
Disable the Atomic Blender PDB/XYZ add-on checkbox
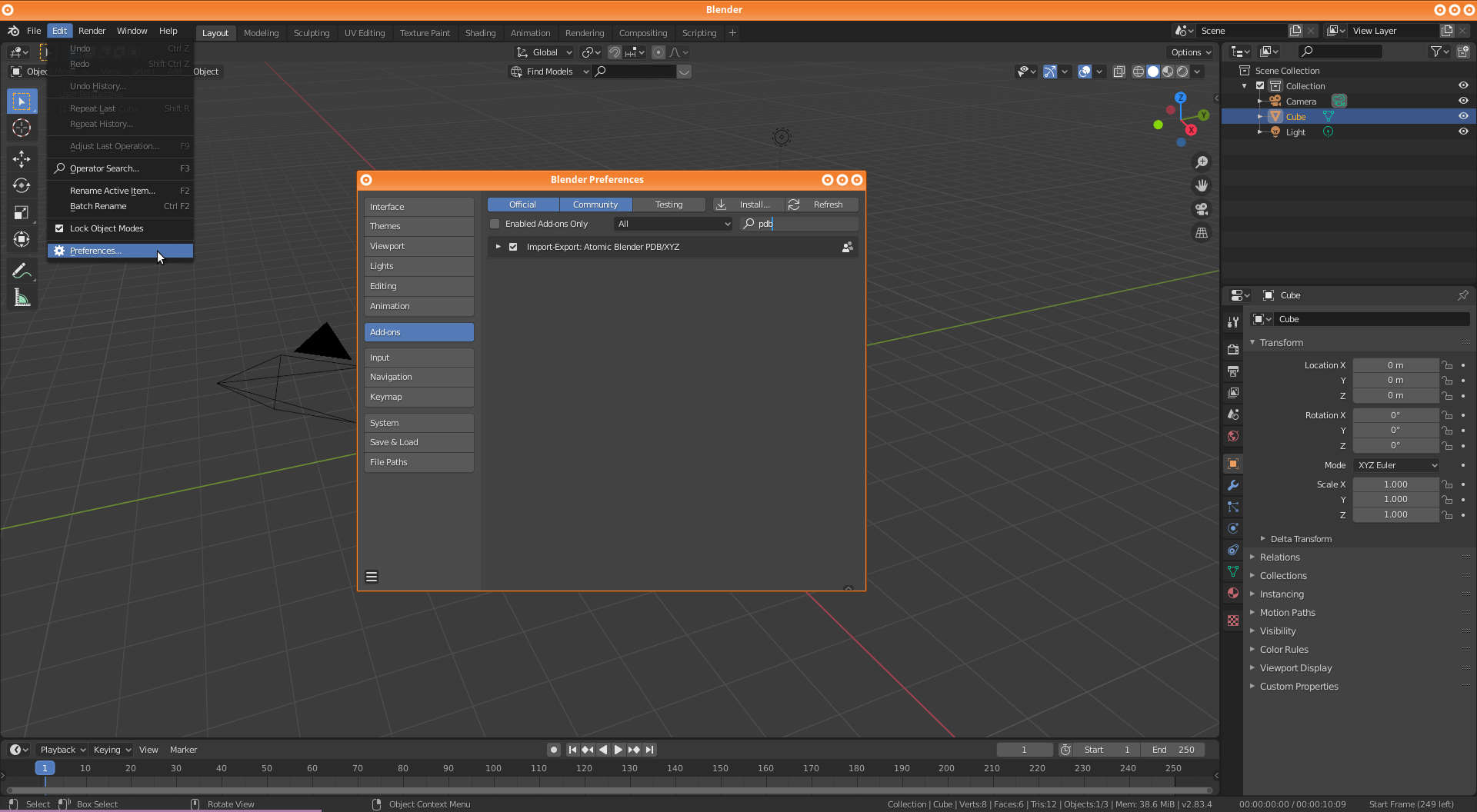(x=513, y=247)
